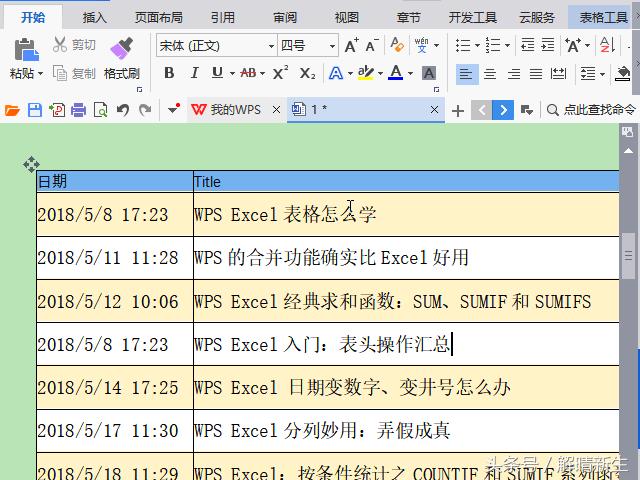Decrease font size with A- icon

click(x=372, y=45)
